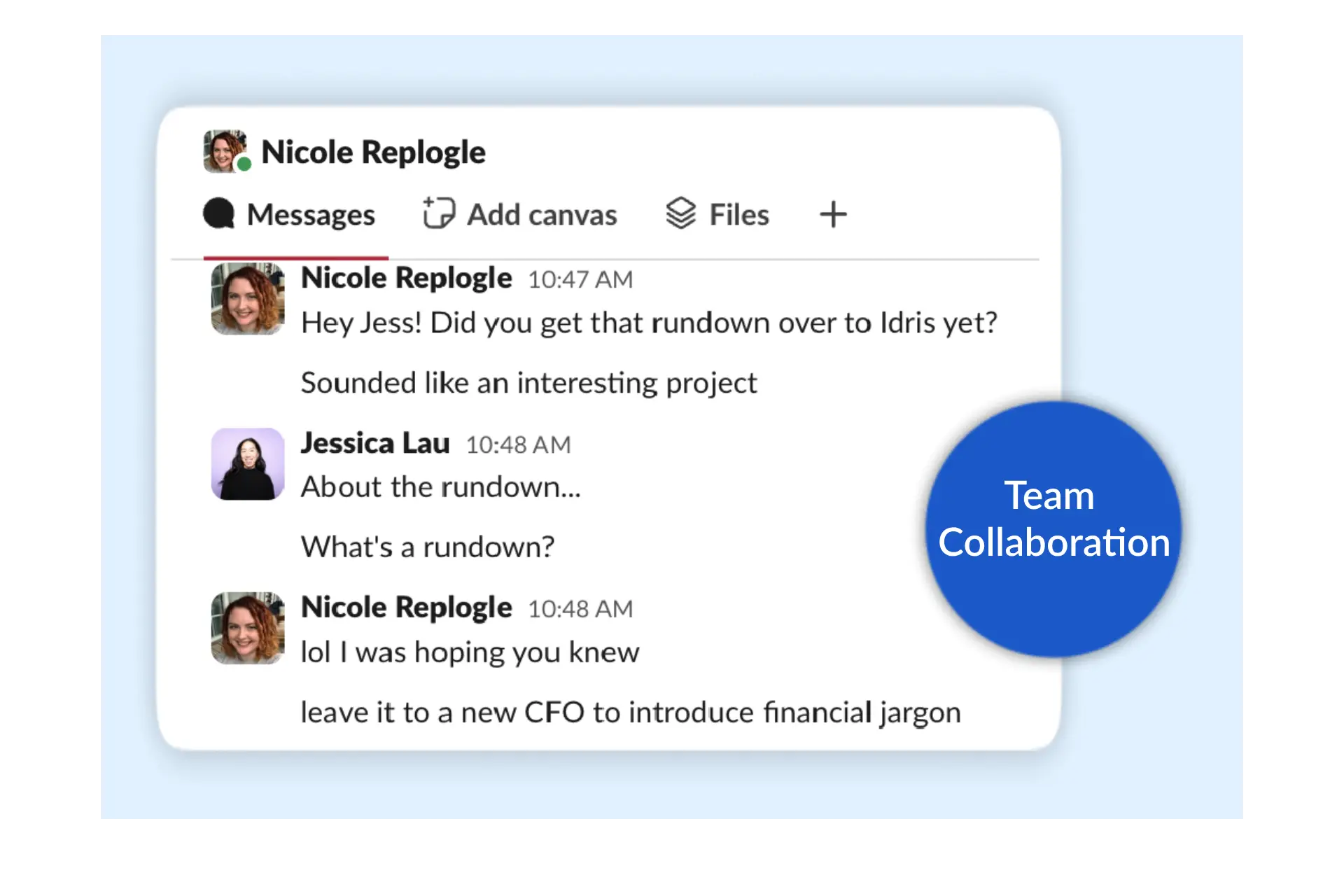Click the name Nicole Replogle in the conversation header

(374, 150)
